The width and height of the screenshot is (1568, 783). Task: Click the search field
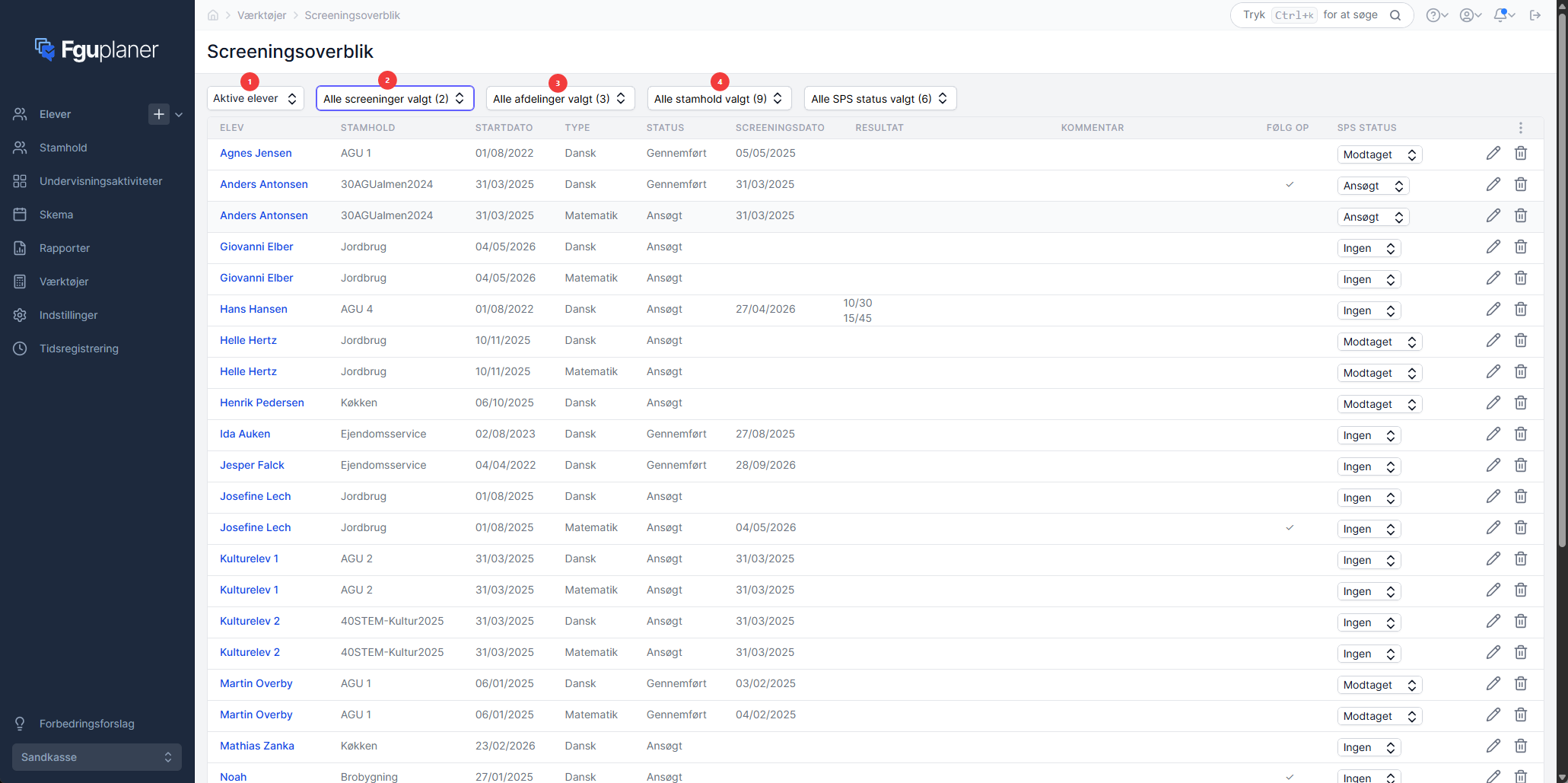pos(1322,15)
